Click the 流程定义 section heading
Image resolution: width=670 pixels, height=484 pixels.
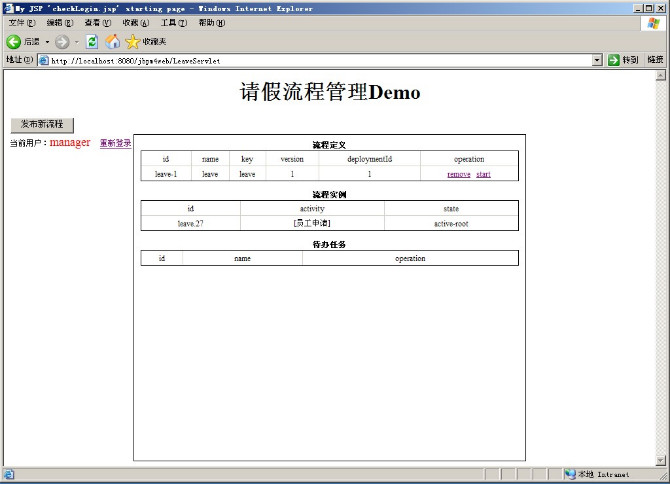pyautogui.click(x=329, y=145)
